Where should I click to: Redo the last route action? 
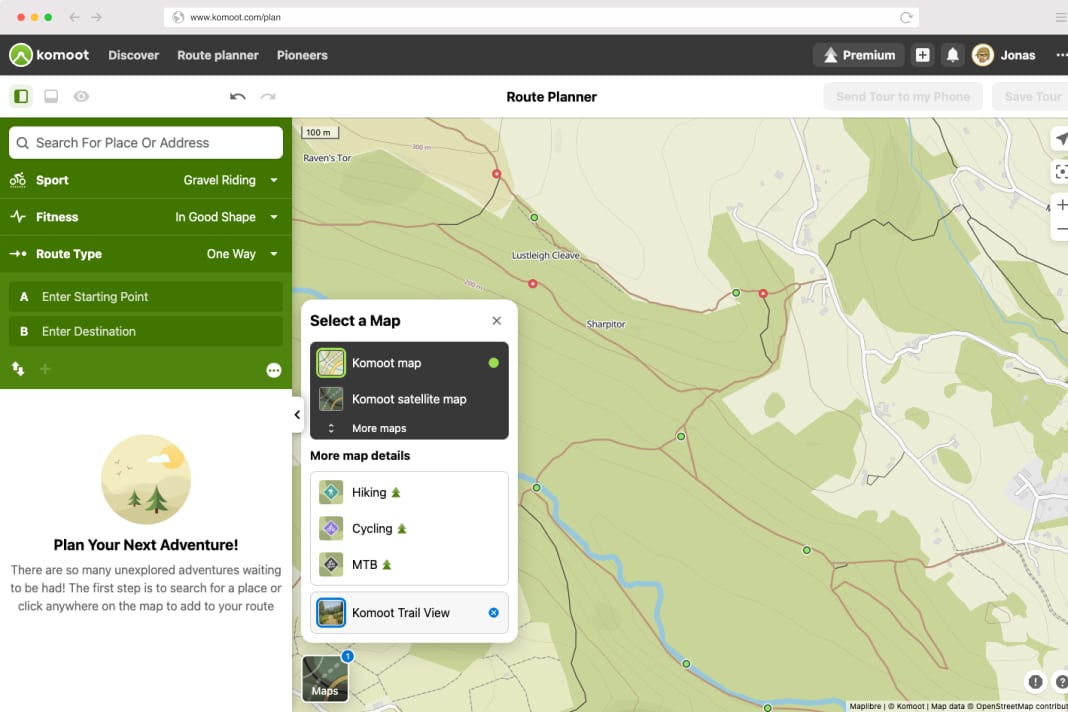click(x=267, y=95)
